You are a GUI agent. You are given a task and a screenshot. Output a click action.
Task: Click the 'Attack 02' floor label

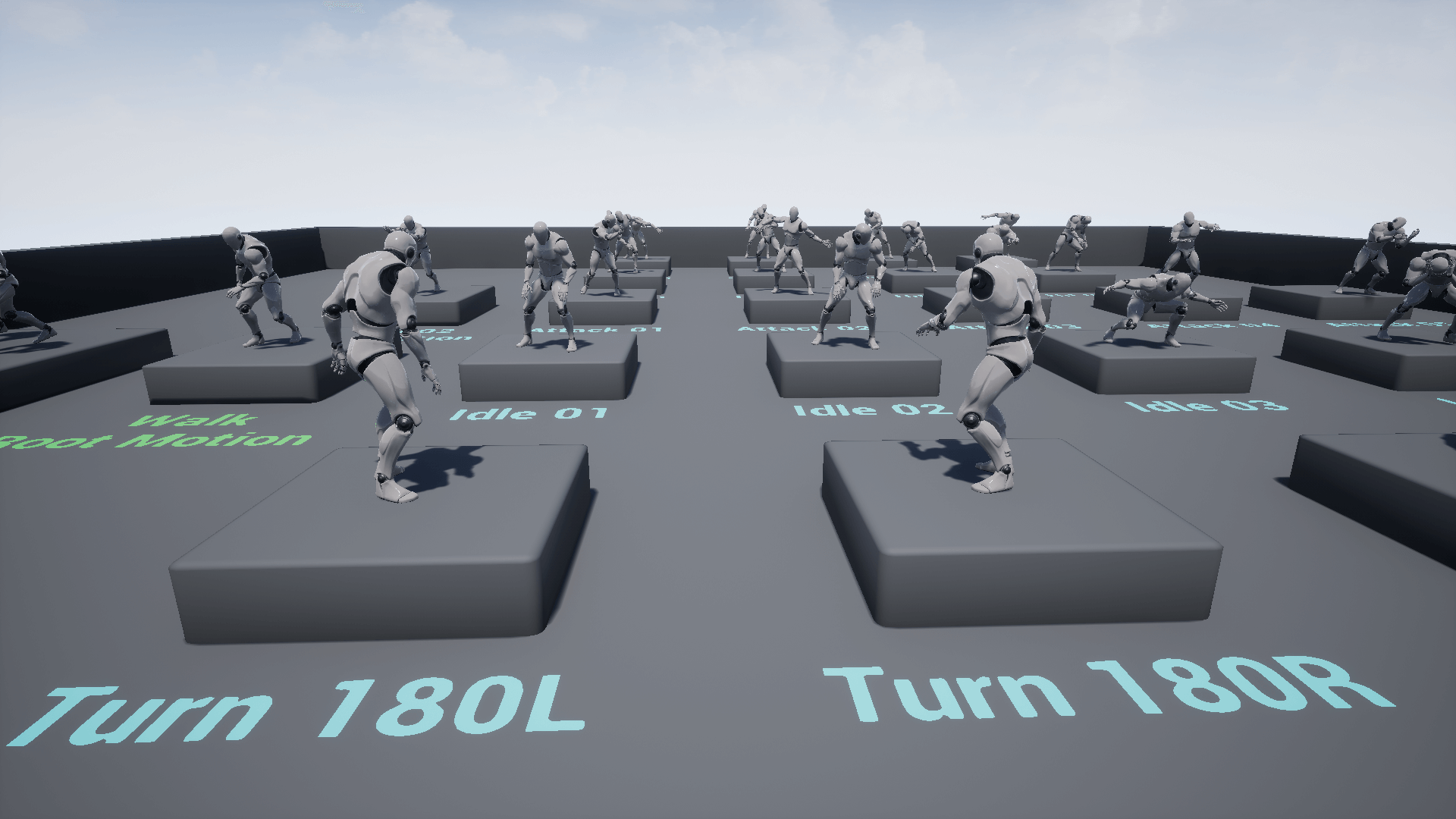[804, 328]
